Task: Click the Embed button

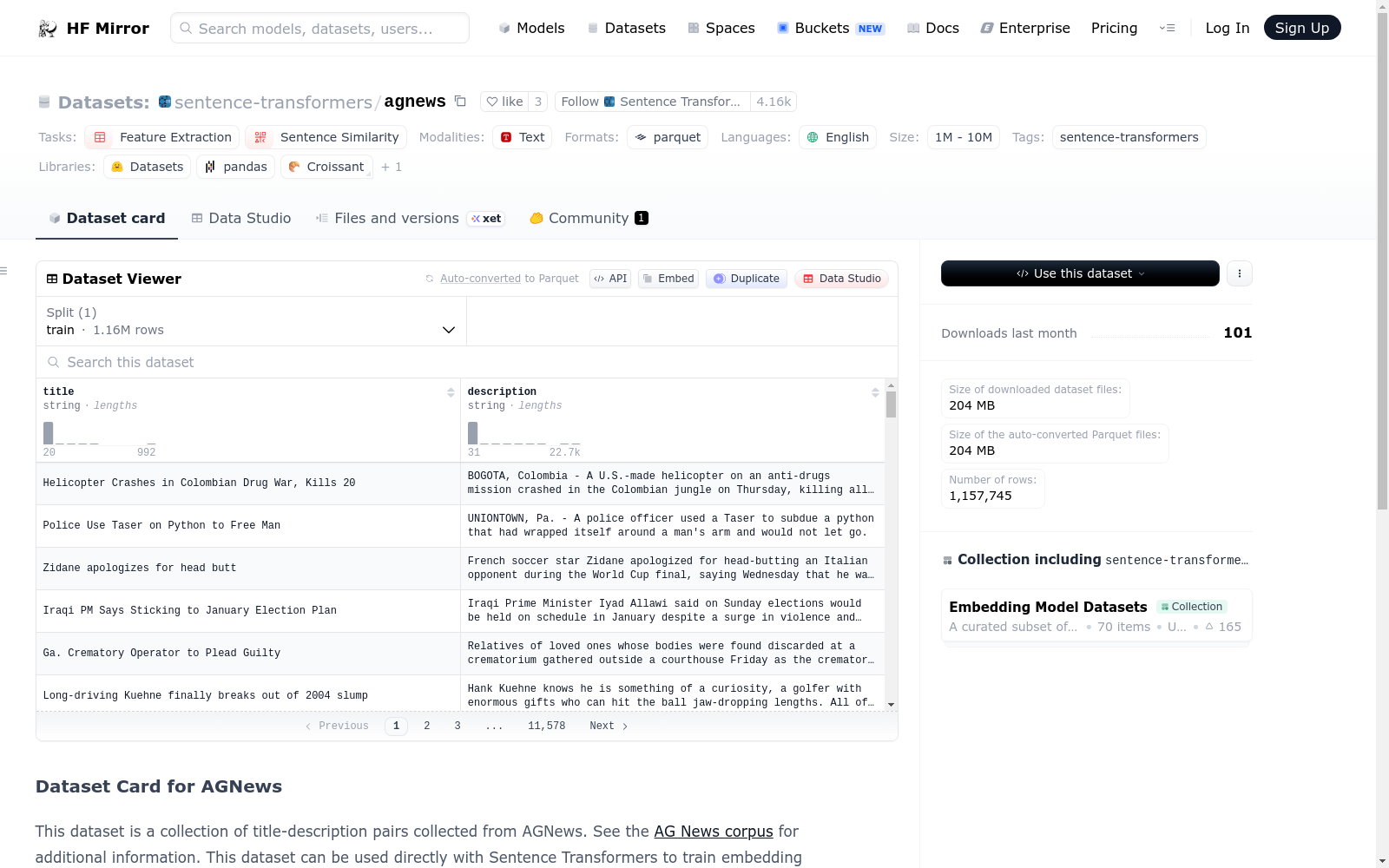Action: [668, 279]
